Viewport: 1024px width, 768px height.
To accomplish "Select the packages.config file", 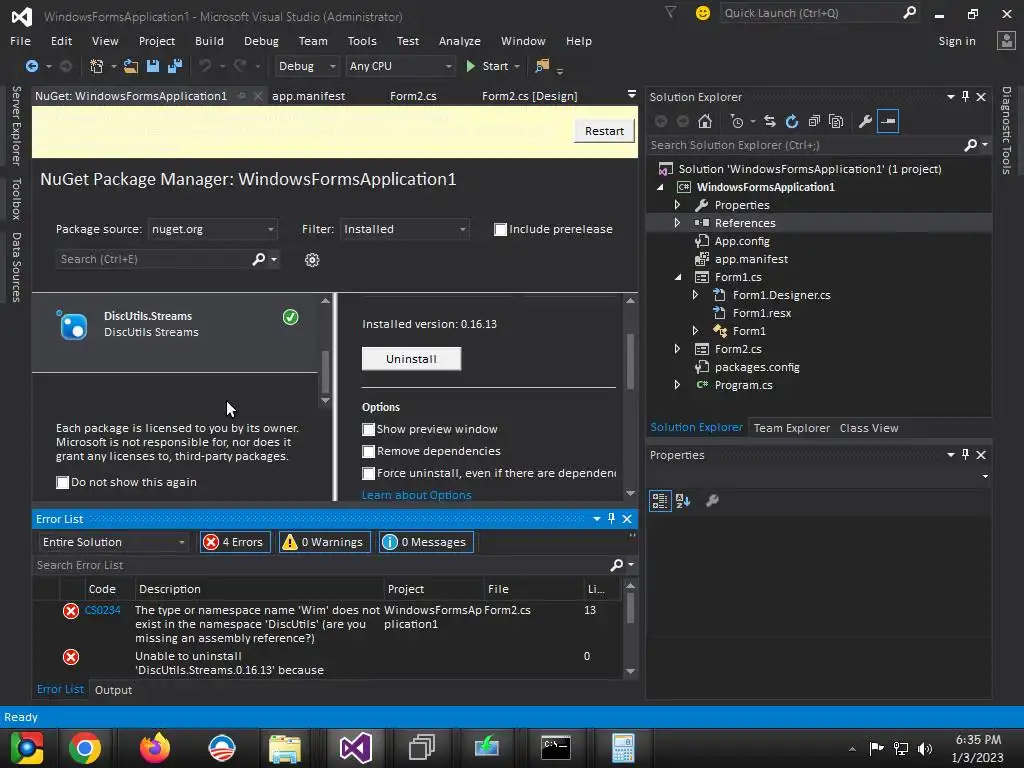I will (x=757, y=367).
